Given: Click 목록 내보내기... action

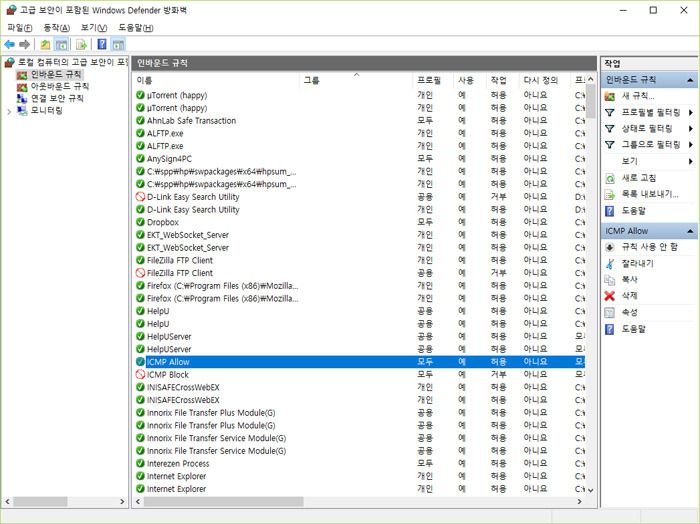Looking at the screenshot, I should click(650, 195).
